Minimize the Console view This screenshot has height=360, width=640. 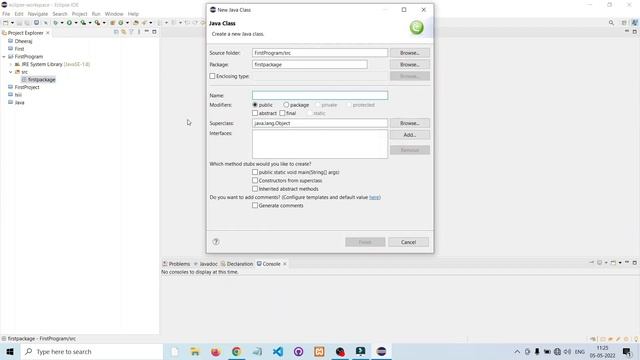tap(627, 262)
